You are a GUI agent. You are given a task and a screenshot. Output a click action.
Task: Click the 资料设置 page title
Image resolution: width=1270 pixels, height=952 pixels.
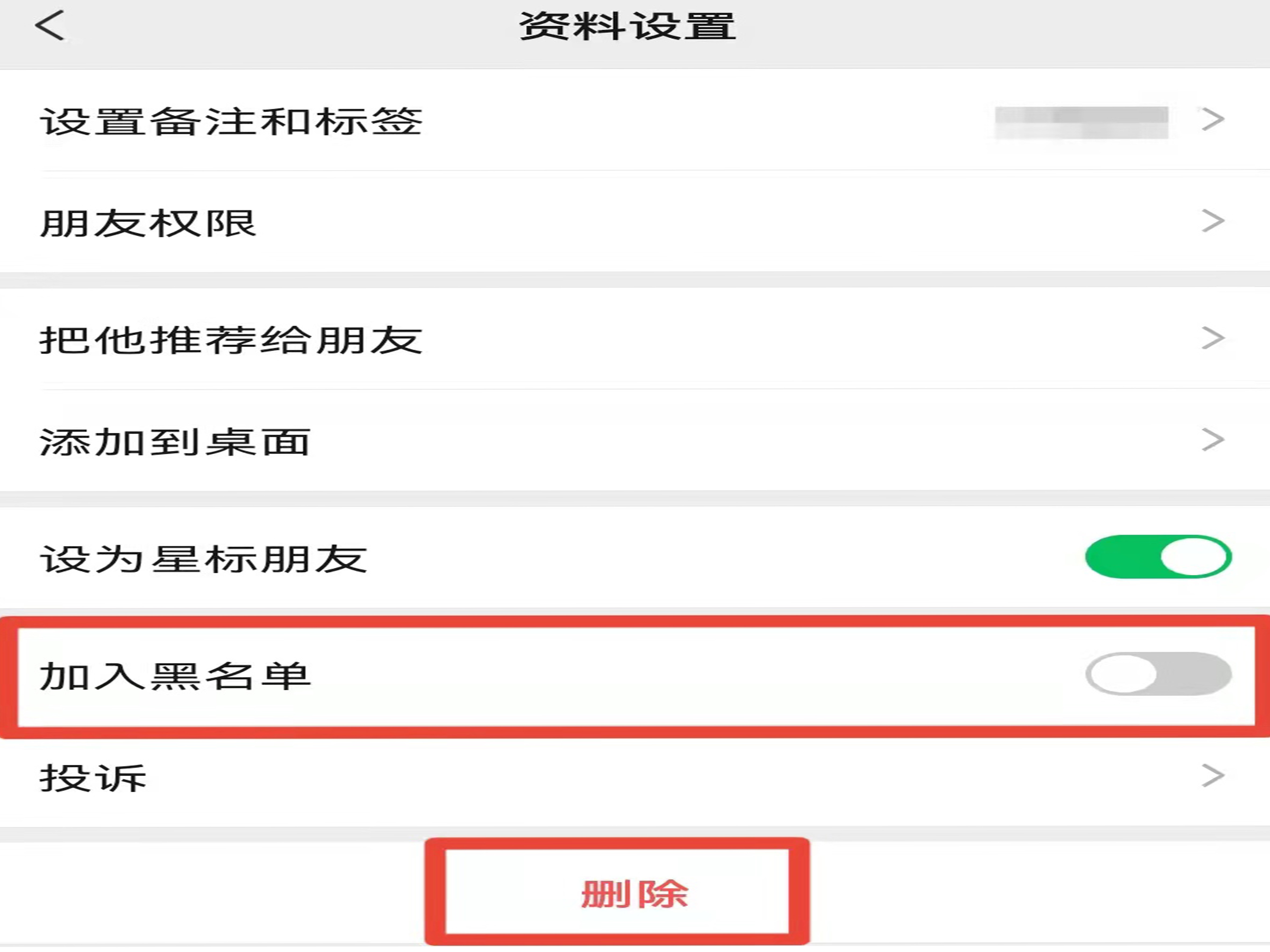627,26
